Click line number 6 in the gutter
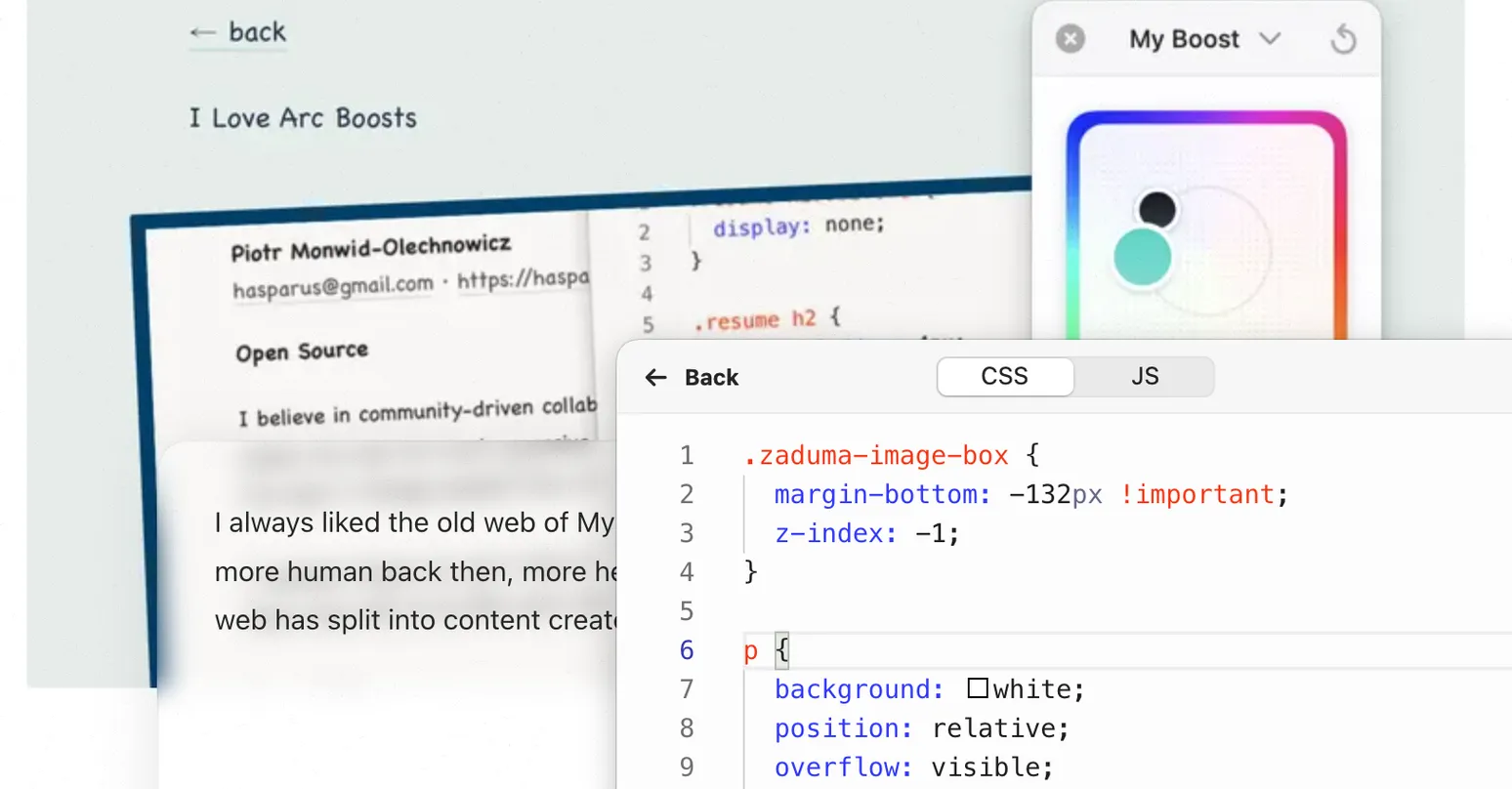The height and width of the screenshot is (789, 1512). pyautogui.click(x=687, y=650)
